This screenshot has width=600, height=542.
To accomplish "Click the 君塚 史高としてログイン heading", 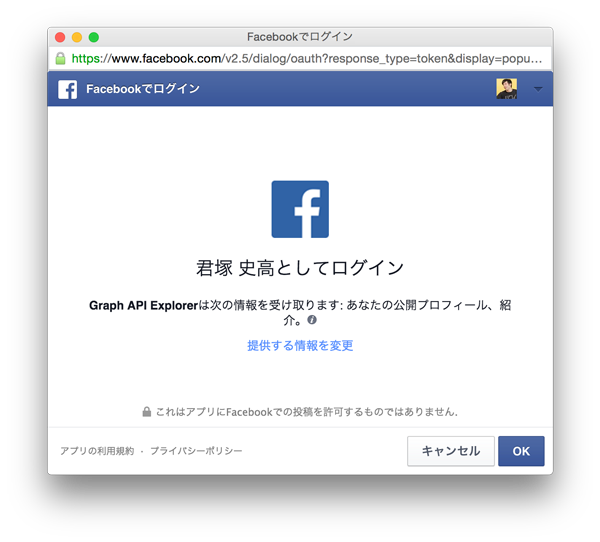I will pyautogui.click(x=300, y=268).
